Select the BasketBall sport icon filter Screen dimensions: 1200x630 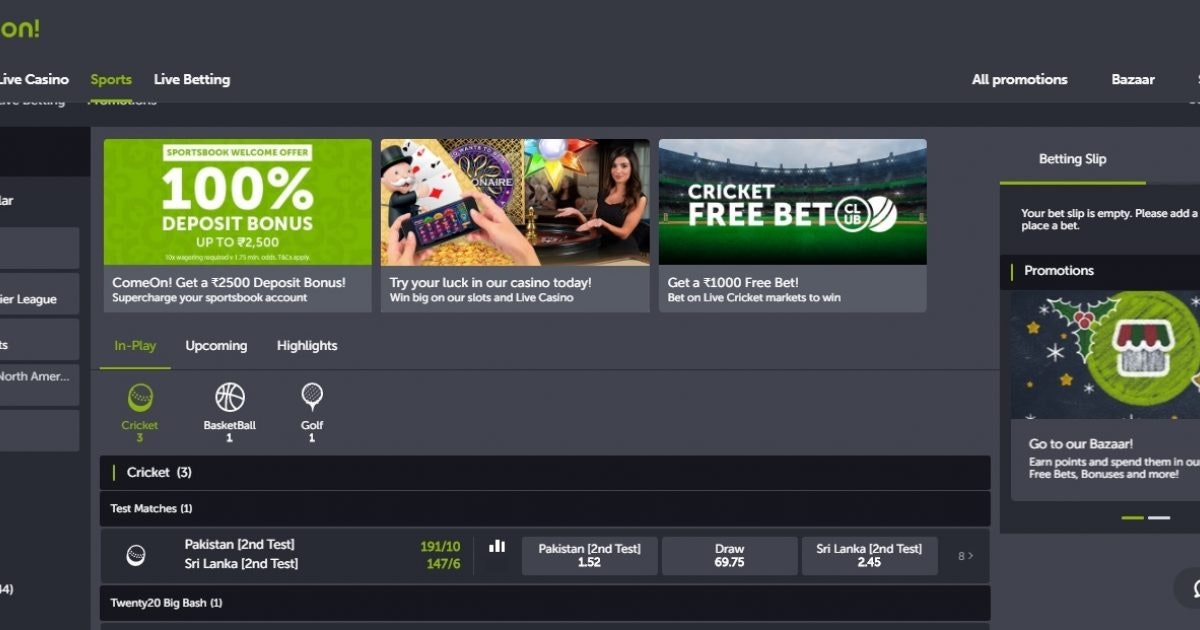coord(230,399)
